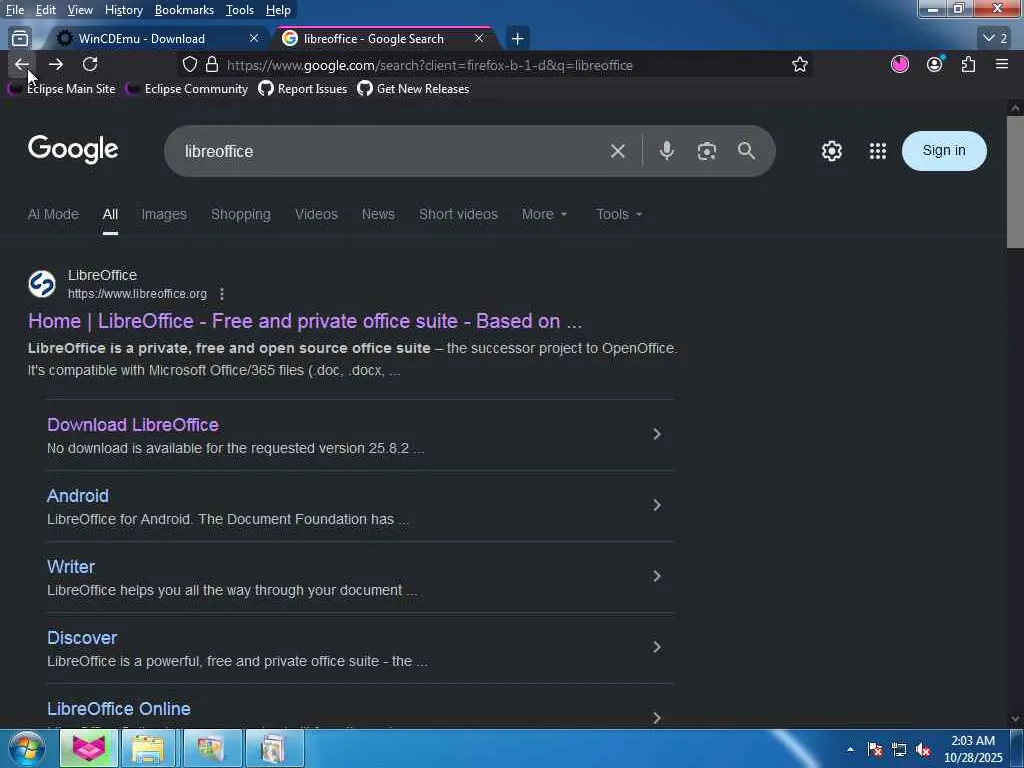Open the View menu

tap(80, 10)
